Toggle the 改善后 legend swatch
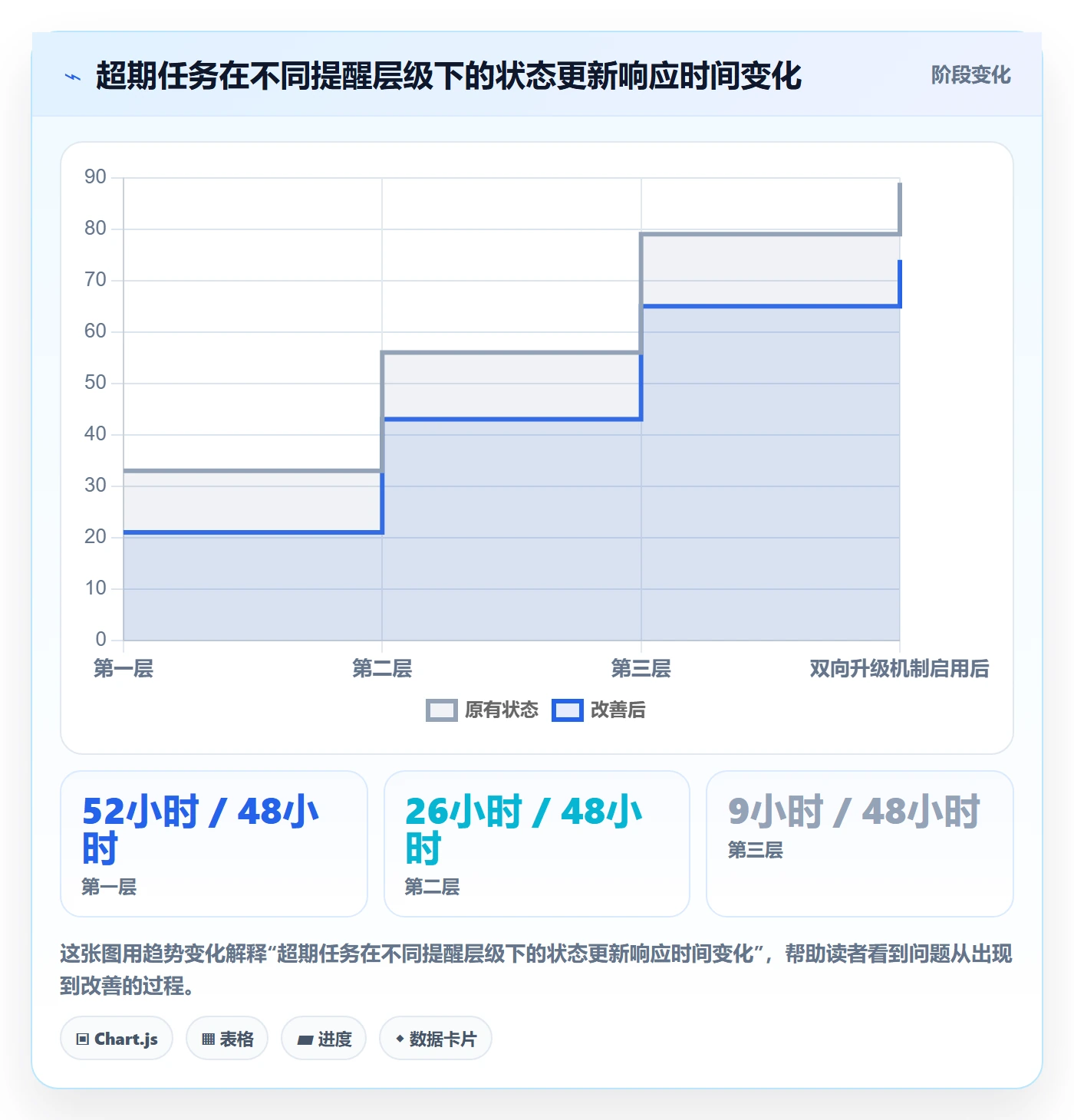This screenshot has width=1074, height=1120. 568,710
